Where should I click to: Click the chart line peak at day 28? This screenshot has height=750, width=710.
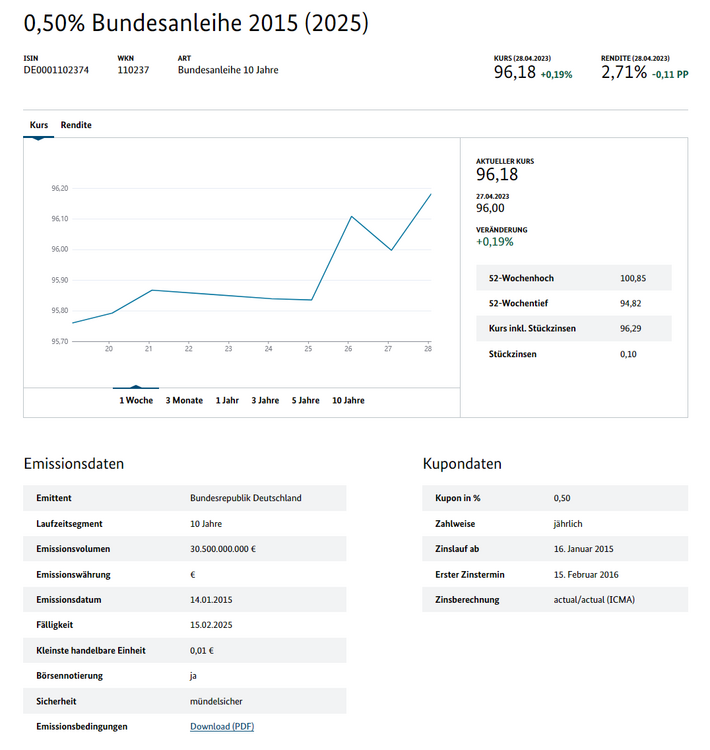click(x=431, y=194)
